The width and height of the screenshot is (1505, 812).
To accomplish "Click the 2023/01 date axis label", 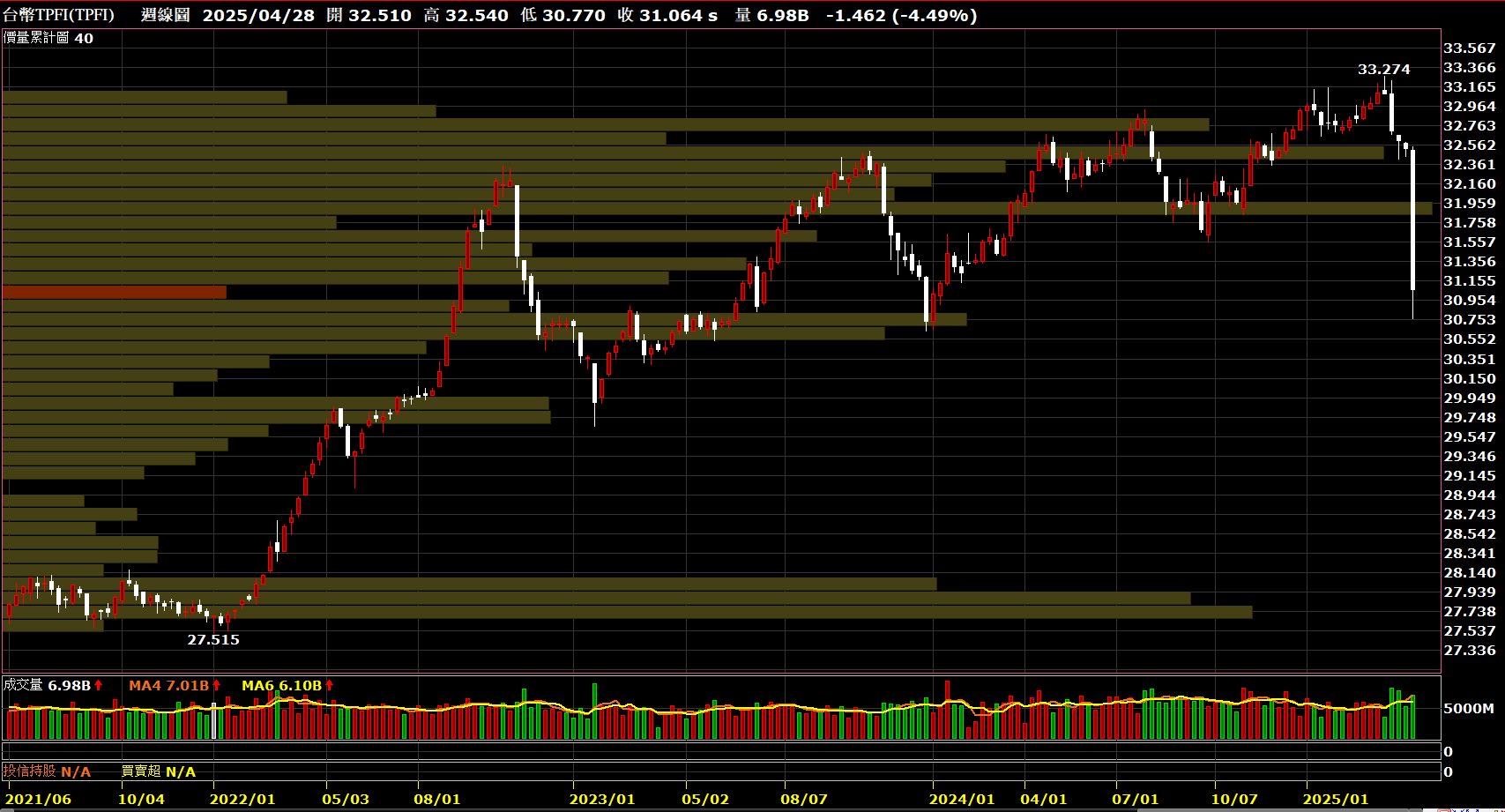I will (x=602, y=799).
